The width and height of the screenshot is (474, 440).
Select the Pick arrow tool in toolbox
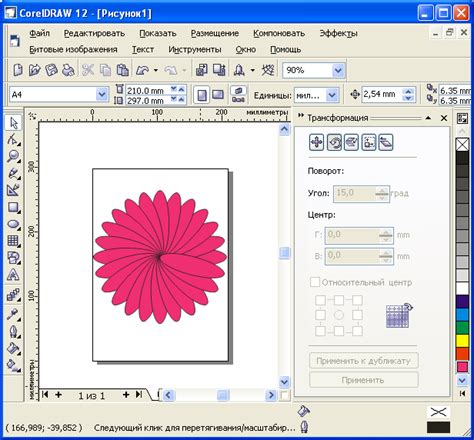(x=13, y=123)
